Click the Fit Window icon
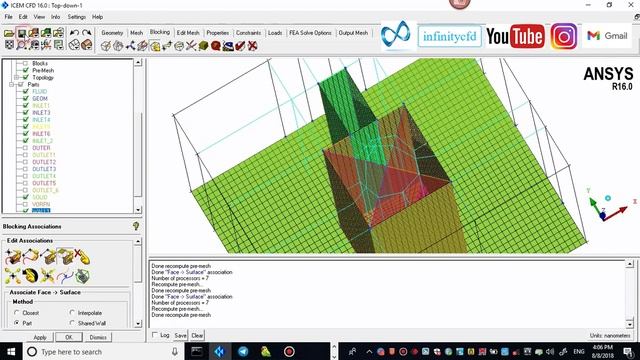640x360 pixels. (x=9, y=45)
